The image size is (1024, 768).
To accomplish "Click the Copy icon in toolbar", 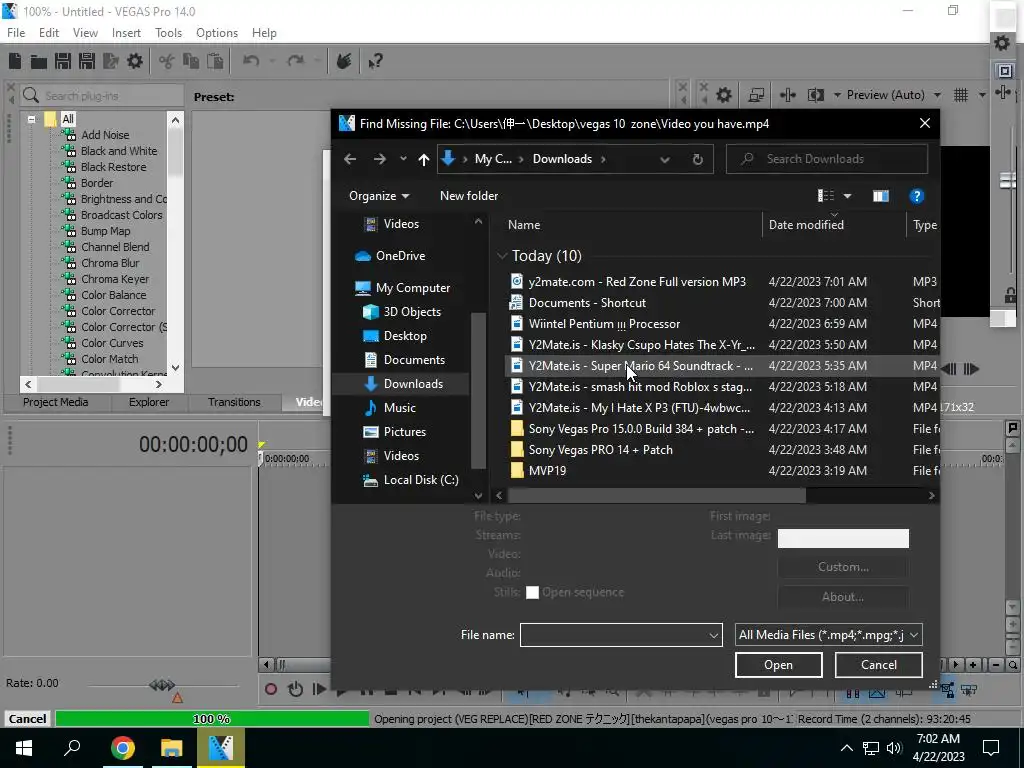I will pyautogui.click(x=191, y=61).
